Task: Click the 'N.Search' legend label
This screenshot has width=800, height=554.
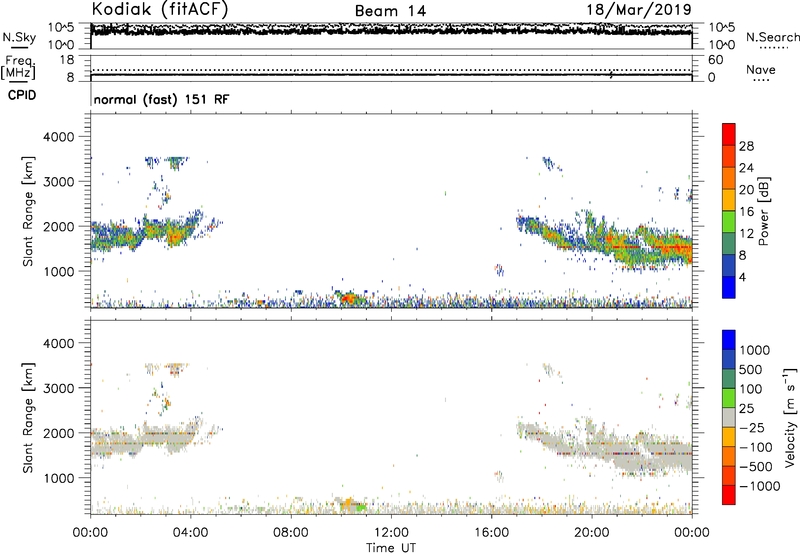Action: pyautogui.click(x=773, y=37)
